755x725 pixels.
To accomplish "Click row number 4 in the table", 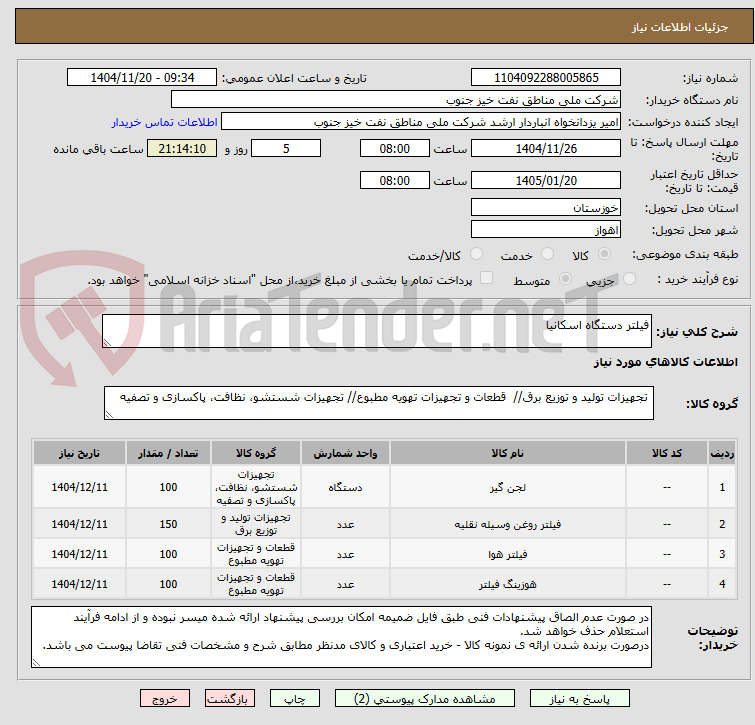I will 722,584.
